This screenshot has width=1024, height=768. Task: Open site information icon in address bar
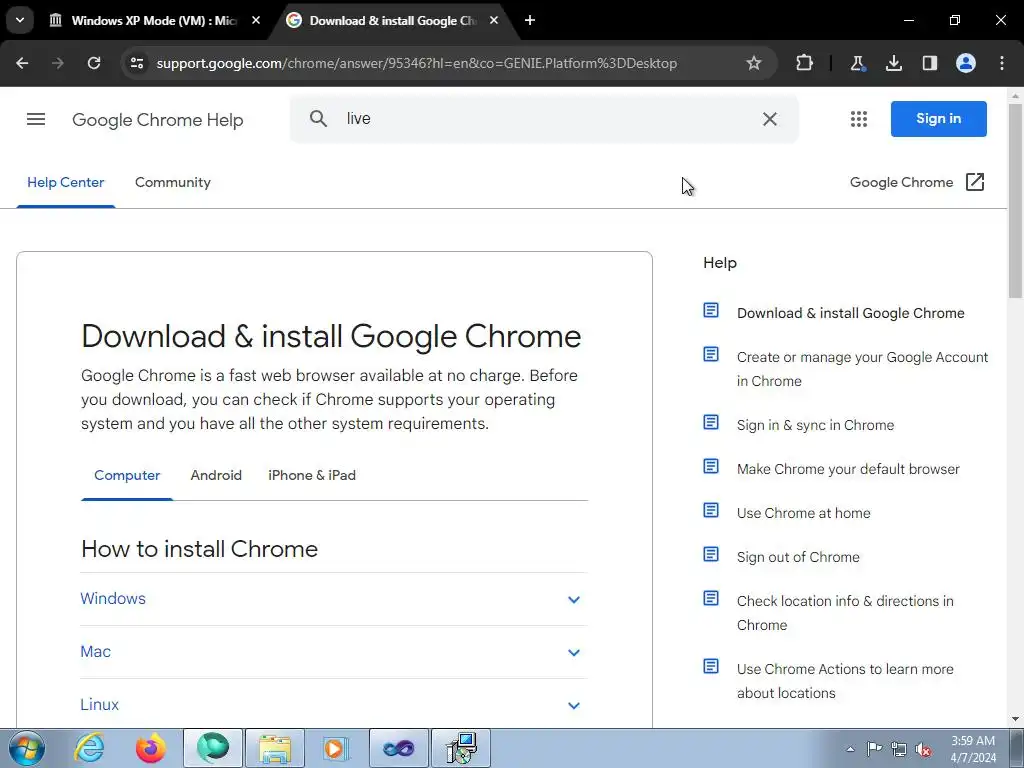[137, 63]
